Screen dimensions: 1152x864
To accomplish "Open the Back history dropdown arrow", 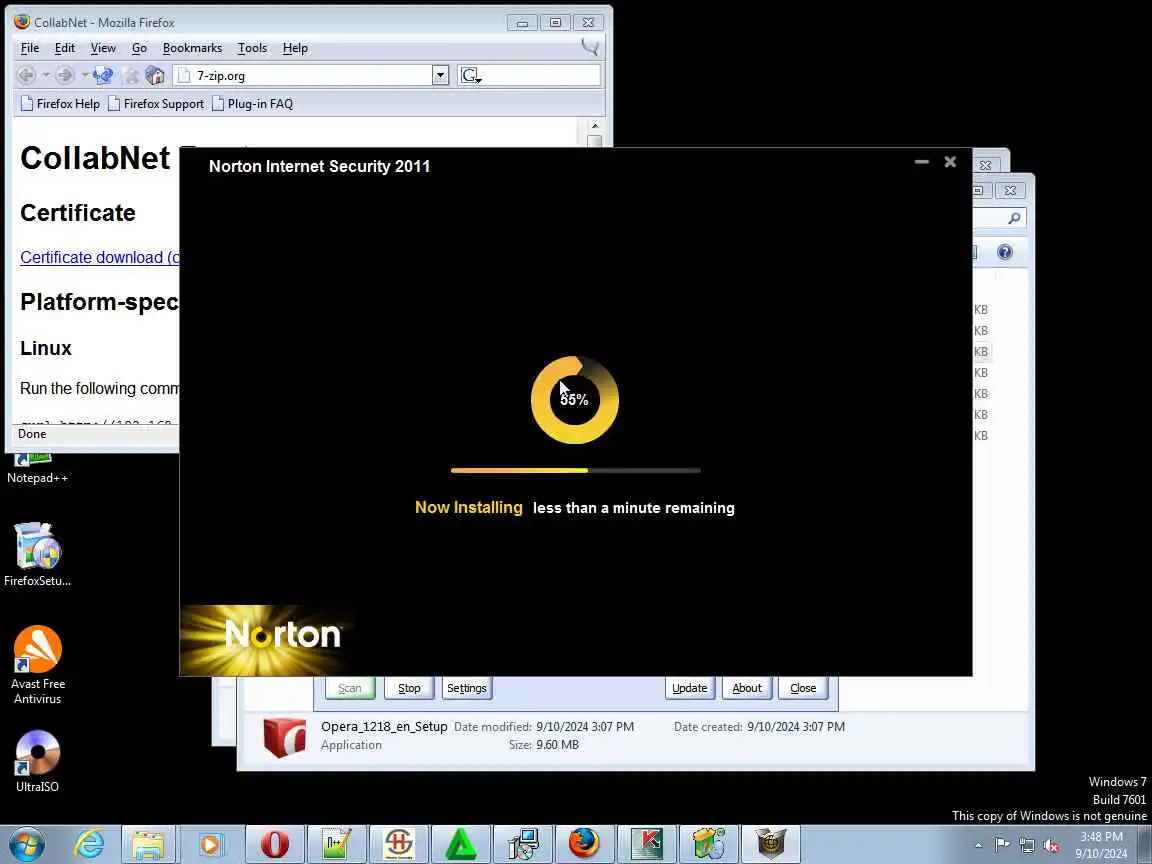I will [x=46, y=75].
